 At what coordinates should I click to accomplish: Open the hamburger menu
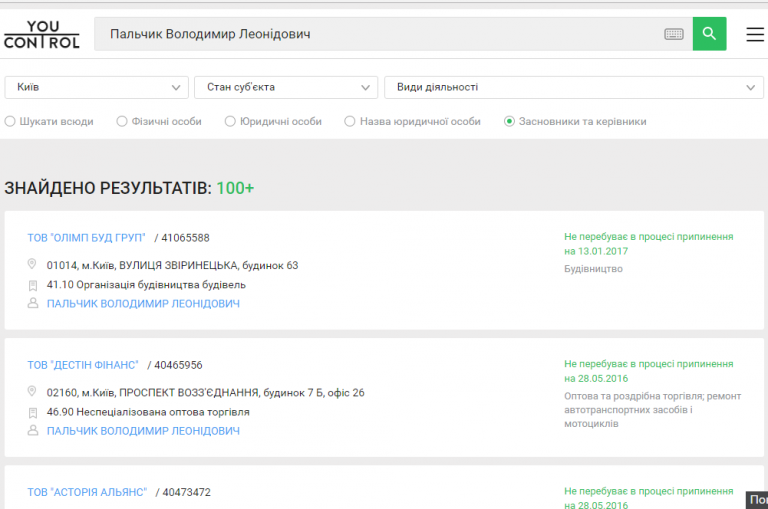[755, 34]
